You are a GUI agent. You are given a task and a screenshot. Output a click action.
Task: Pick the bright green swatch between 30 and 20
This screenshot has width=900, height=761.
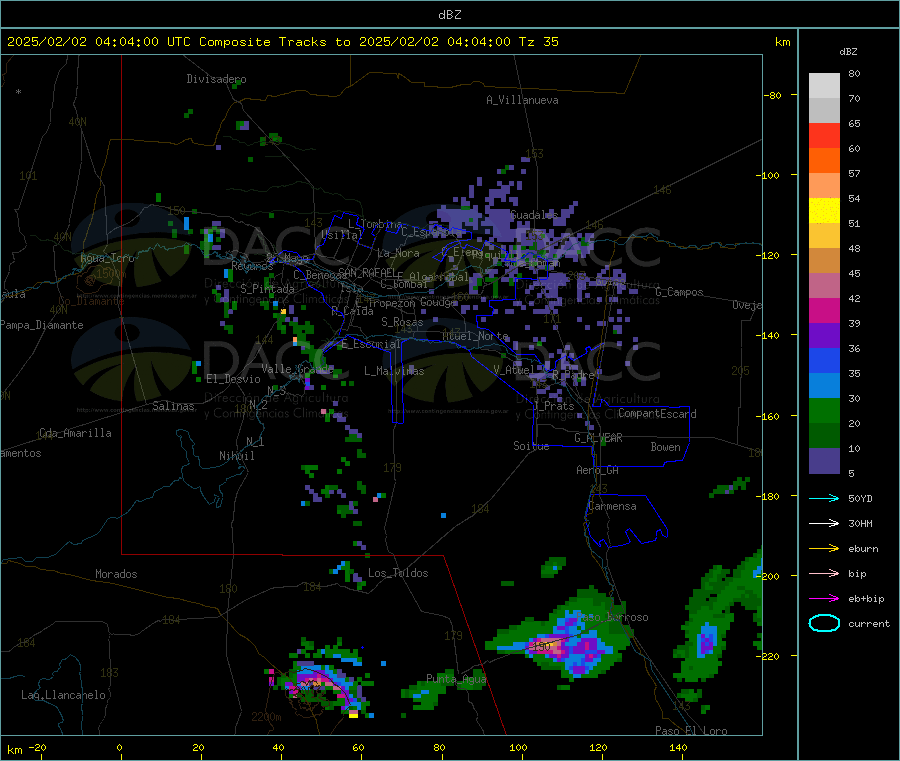[824, 410]
